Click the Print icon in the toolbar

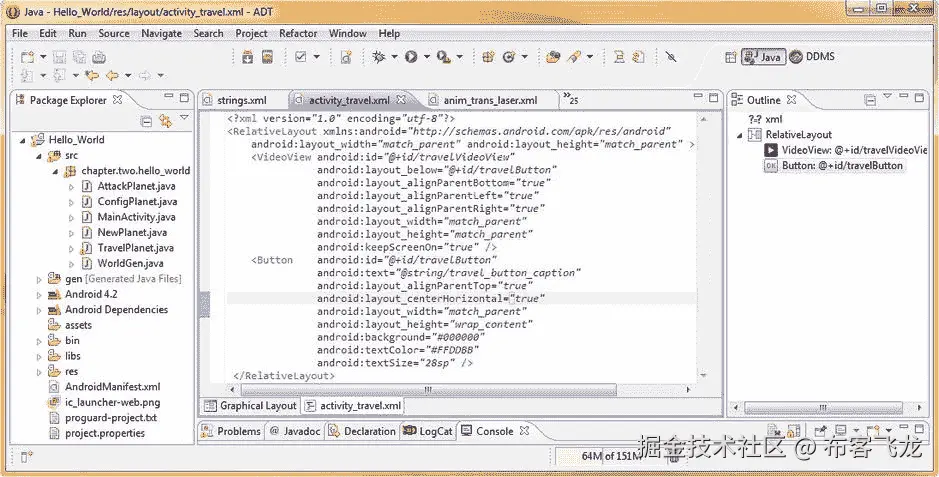click(99, 57)
